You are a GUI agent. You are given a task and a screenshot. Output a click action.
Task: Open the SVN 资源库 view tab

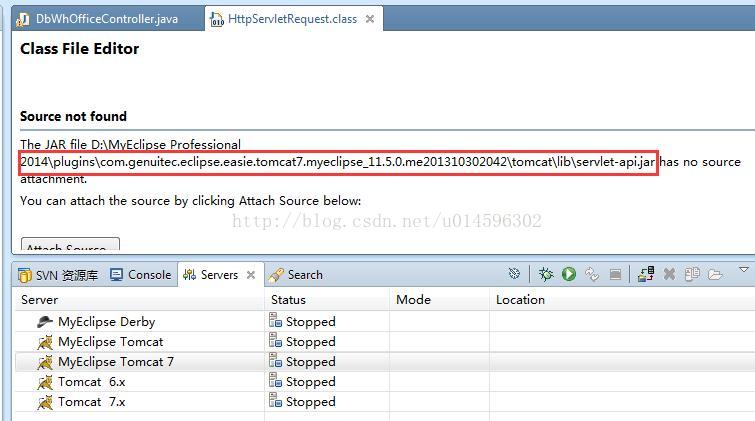(58, 275)
